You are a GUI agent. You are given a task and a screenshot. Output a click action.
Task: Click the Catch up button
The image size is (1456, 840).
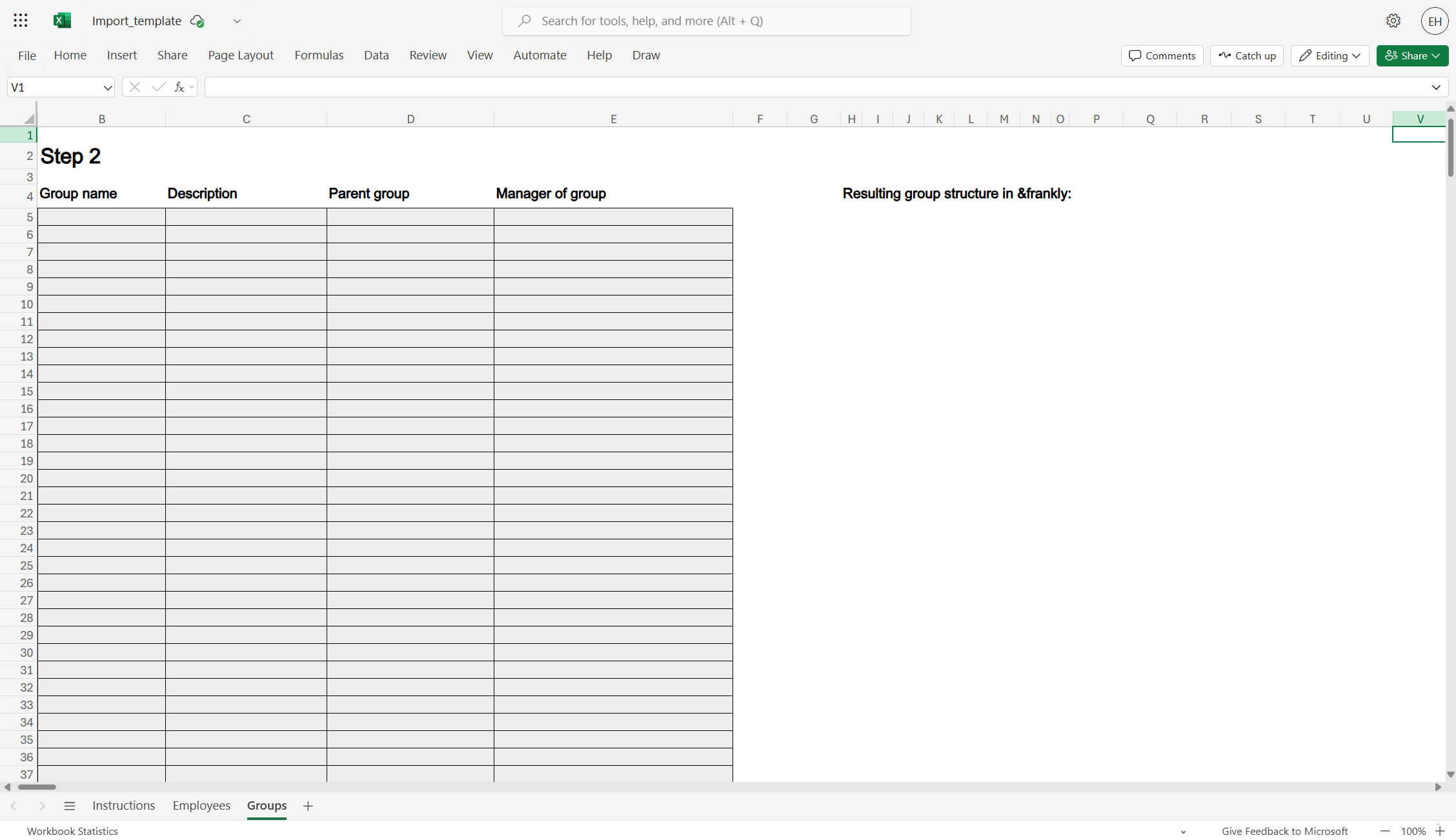click(x=1246, y=55)
